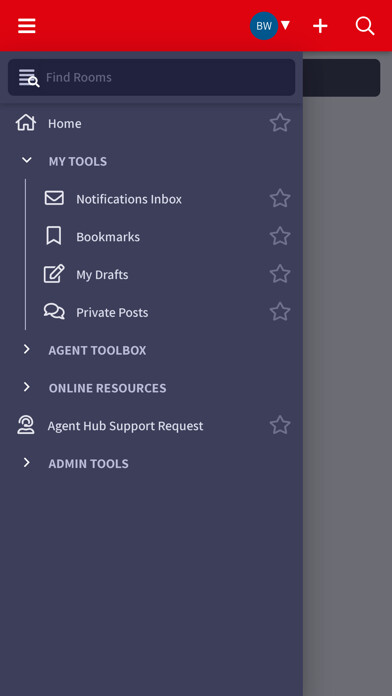The width and height of the screenshot is (392, 696).
Task: Click the Bookmarks ribbon icon
Action: pyautogui.click(x=54, y=236)
